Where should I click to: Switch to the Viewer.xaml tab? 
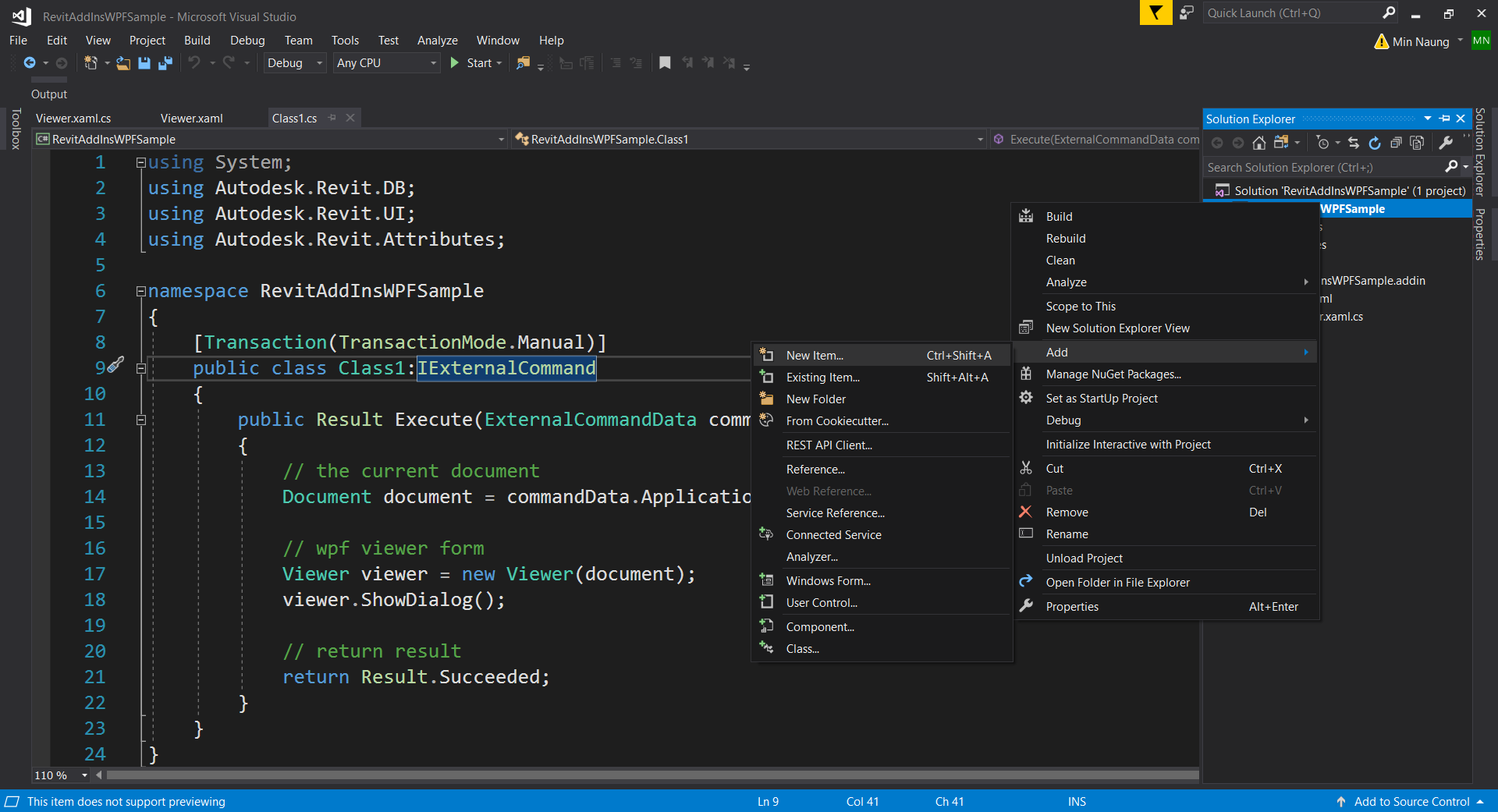[x=192, y=119]
